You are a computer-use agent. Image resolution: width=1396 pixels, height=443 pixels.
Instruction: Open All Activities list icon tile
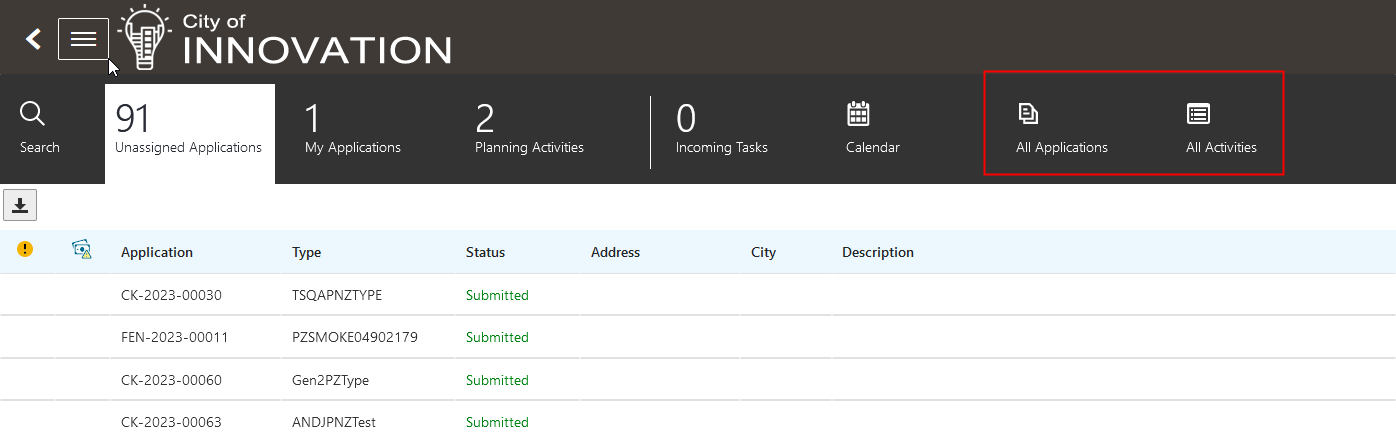point(1198,114)
